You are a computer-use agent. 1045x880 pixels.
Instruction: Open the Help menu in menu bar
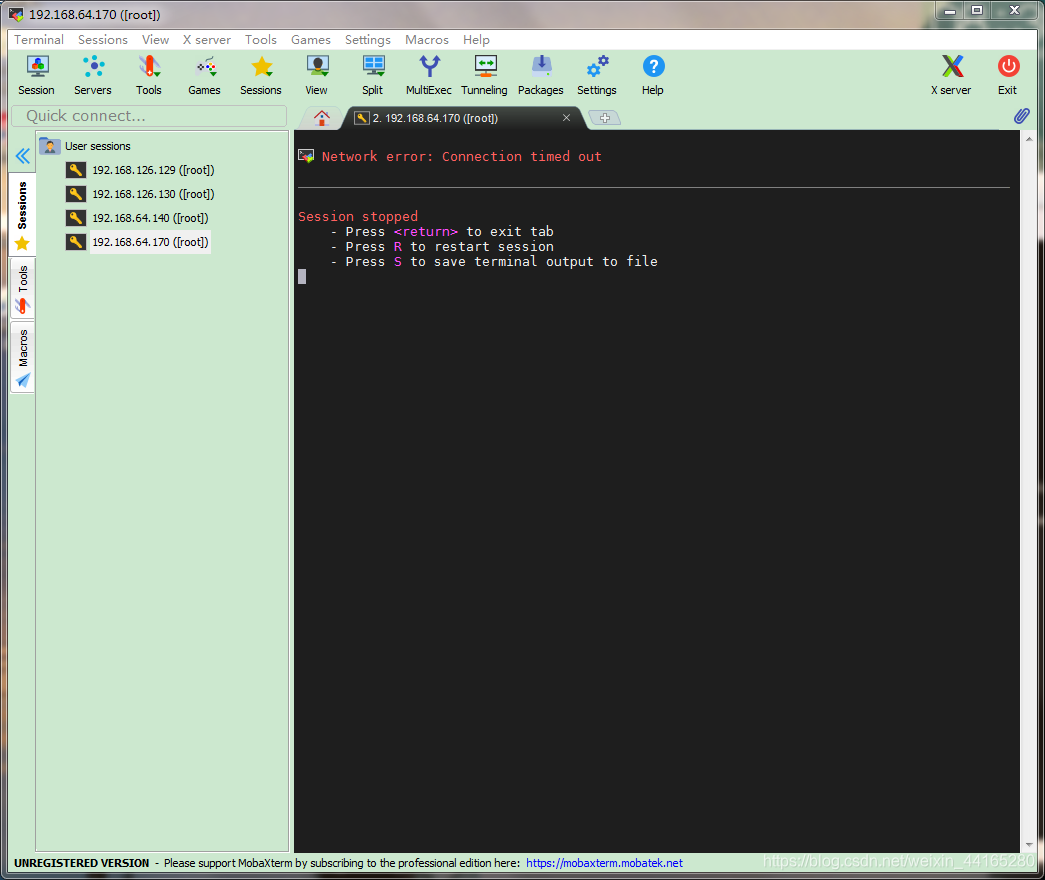pos(476,39)
